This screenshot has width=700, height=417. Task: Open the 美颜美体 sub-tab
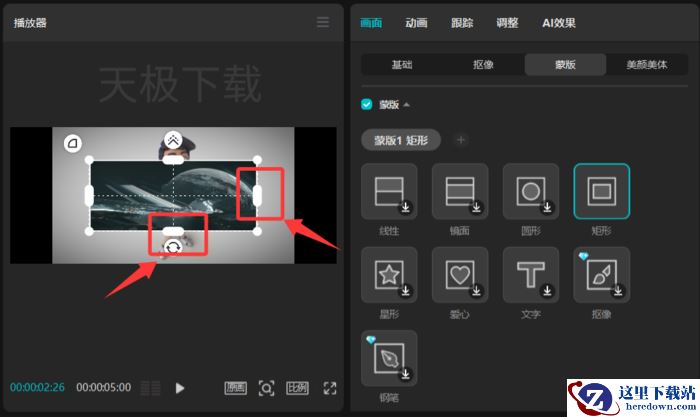click(x=647, y=65)
